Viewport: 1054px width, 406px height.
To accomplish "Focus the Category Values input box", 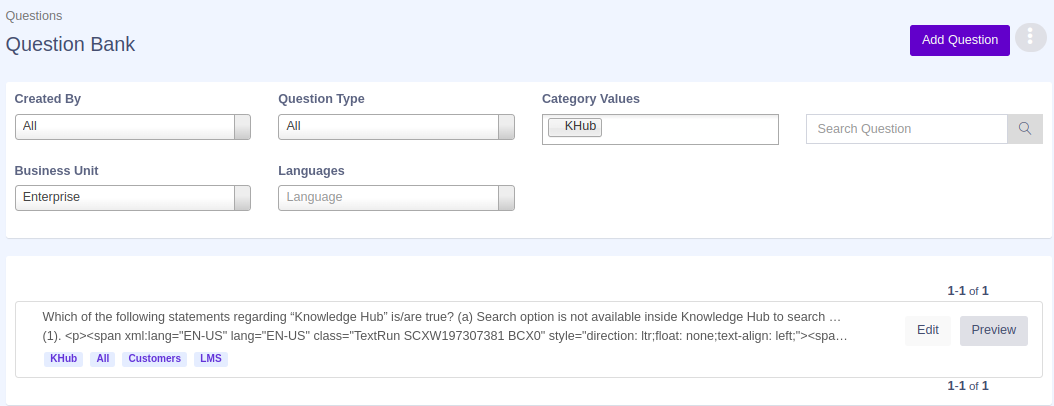I will [688, 129].
